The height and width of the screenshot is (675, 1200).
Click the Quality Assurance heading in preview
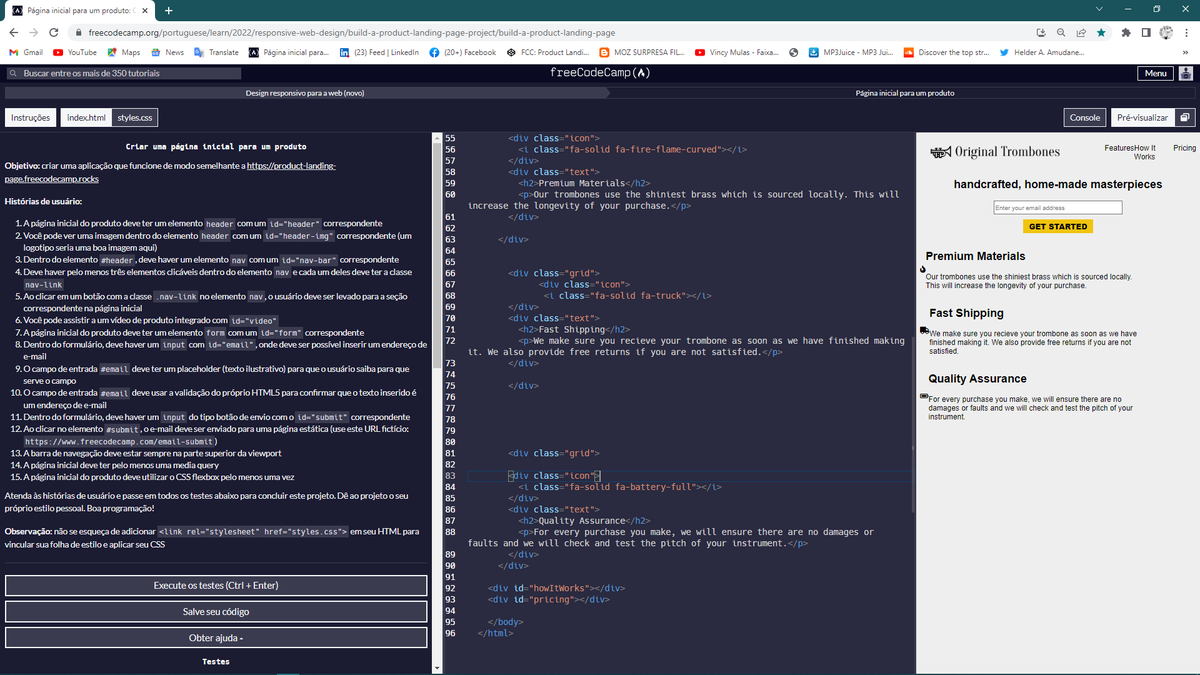pos(977,379)
